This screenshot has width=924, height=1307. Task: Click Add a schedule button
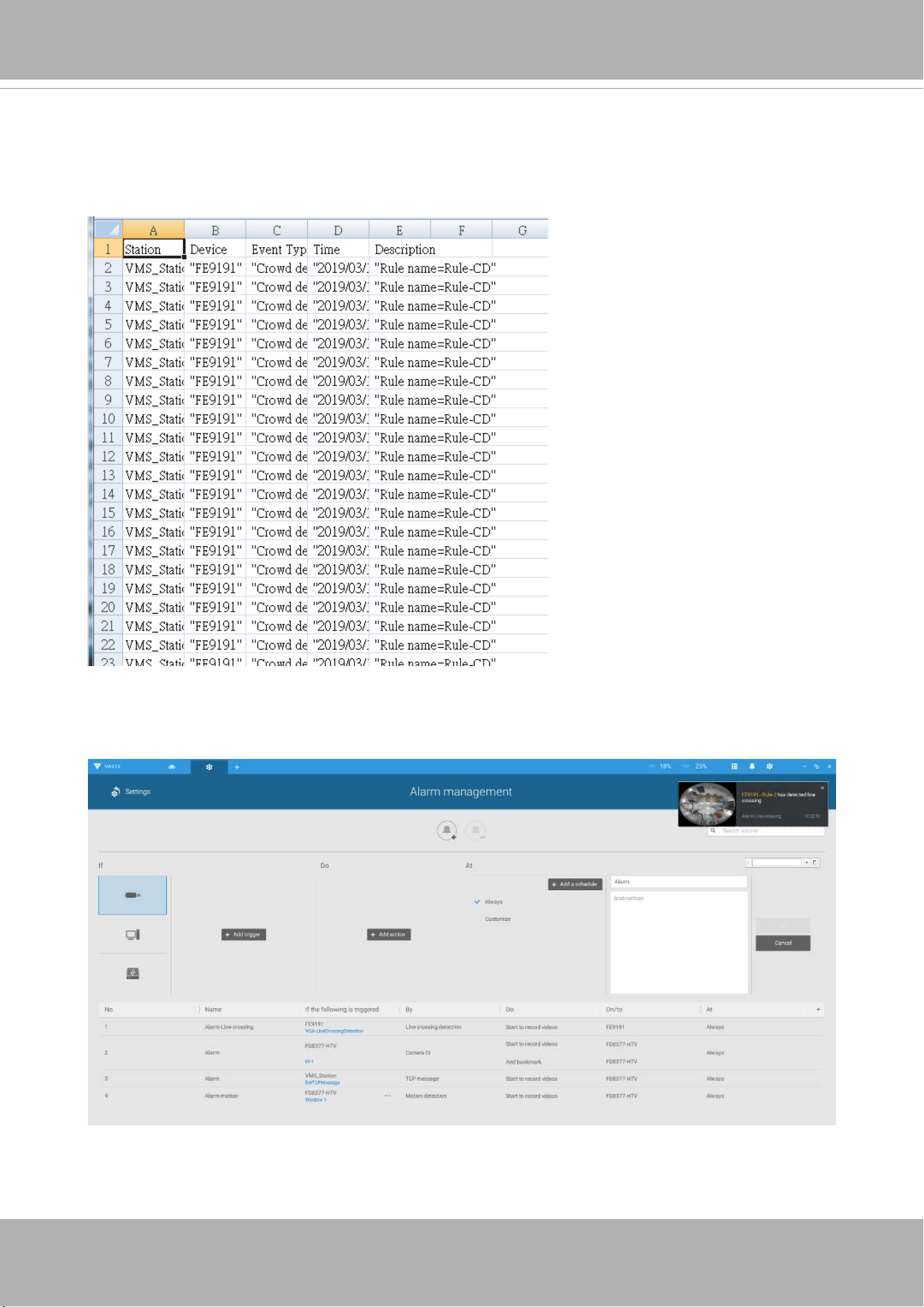(575, 884)
